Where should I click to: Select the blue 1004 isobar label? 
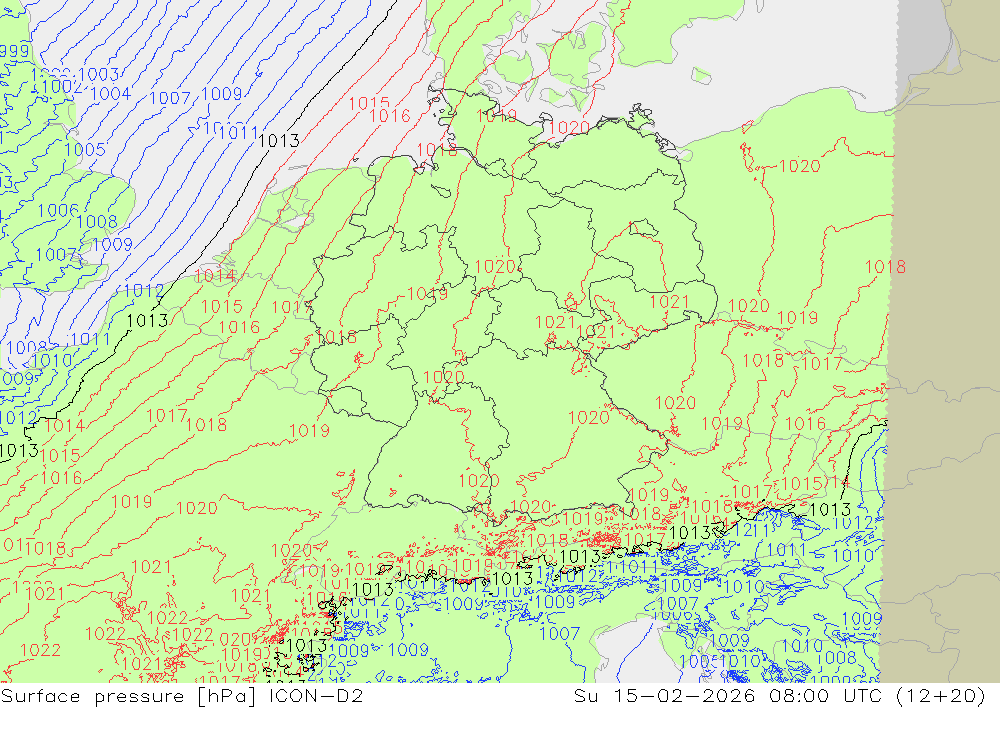coord(110,94)
